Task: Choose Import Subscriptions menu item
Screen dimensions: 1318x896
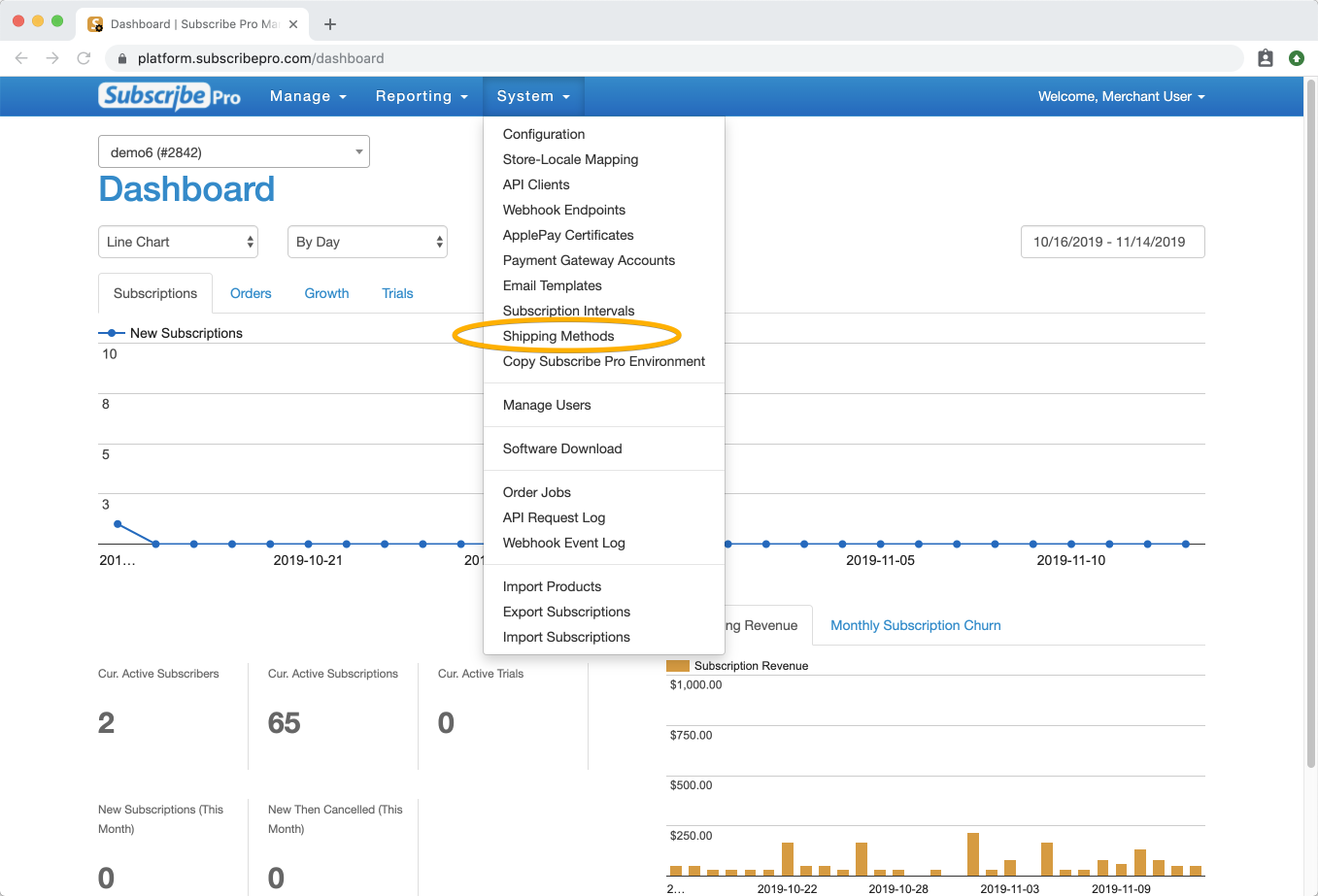Action: pyautogui.click(x=604, y=637)
